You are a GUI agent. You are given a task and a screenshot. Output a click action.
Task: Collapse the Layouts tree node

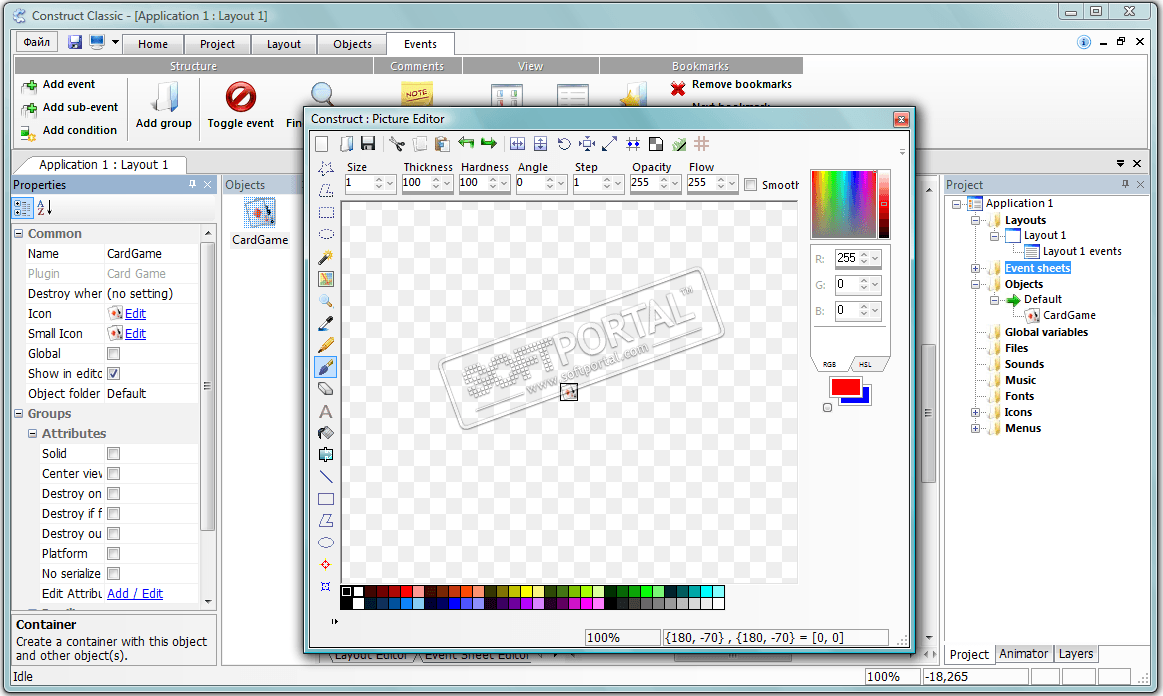[975, 220]
